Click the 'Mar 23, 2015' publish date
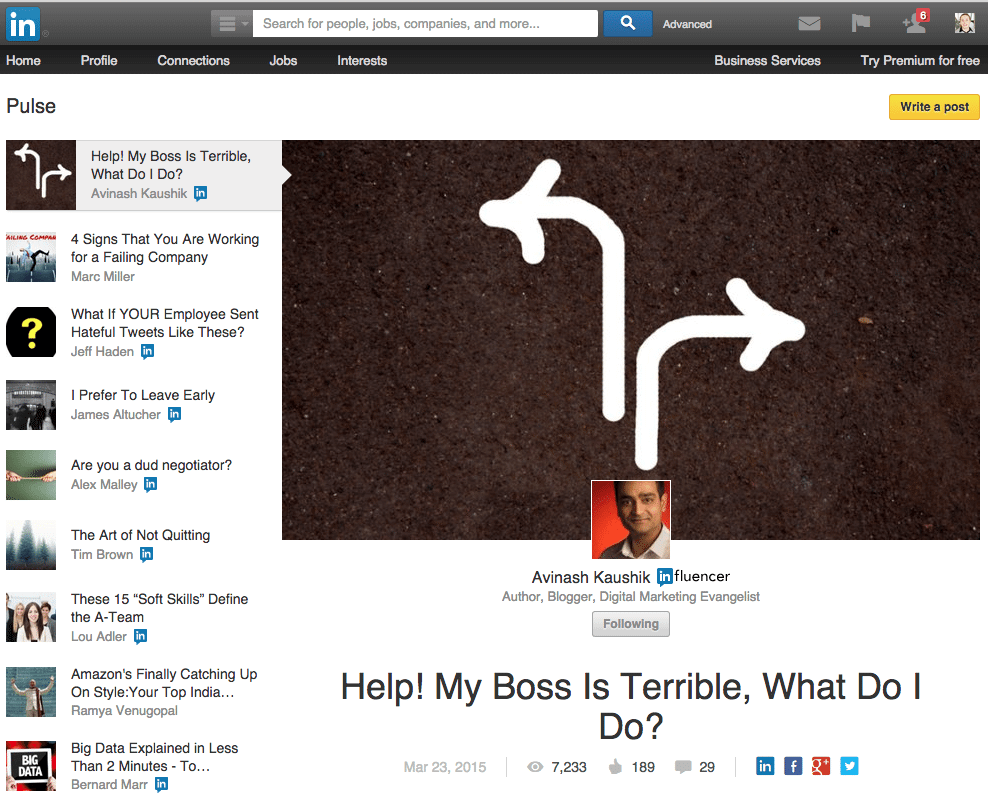The width and height of the screenshot is (988, 801). [445, 767]
